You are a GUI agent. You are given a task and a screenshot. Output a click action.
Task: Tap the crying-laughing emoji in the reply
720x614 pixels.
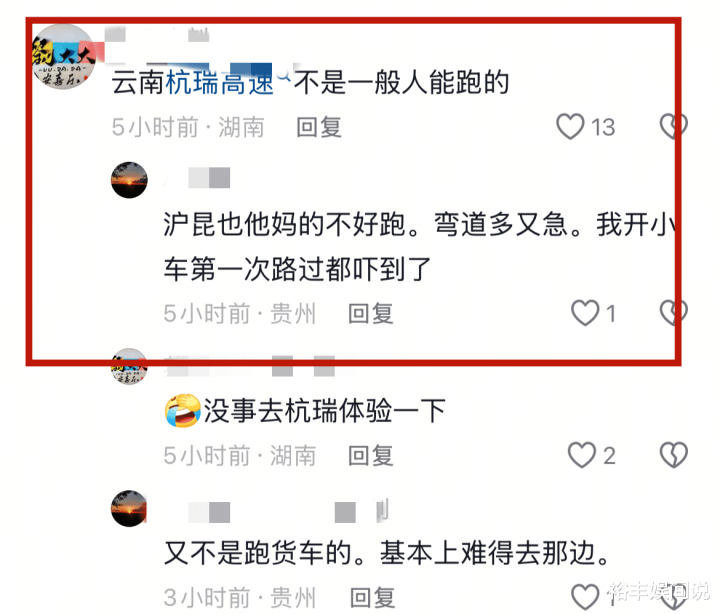[183, 411]
